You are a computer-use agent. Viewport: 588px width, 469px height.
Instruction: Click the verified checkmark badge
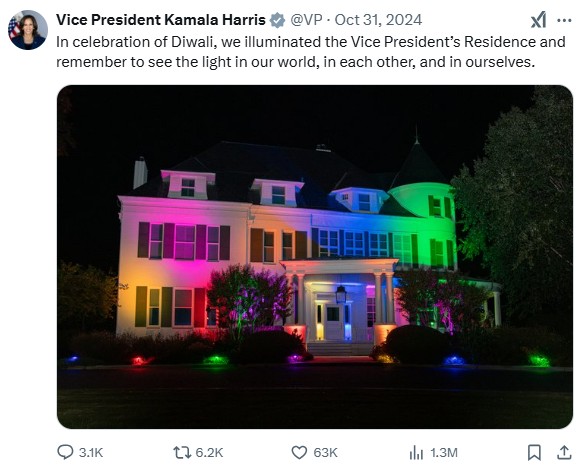tap(278, 20)
